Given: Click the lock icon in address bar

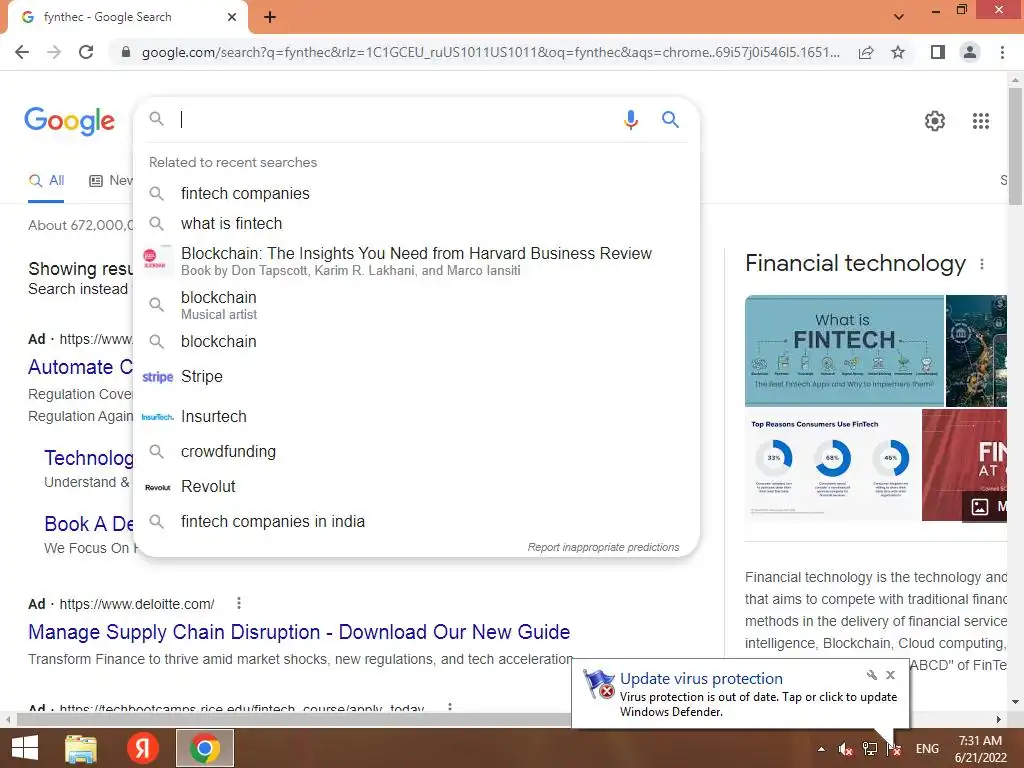Looking at the screenshot, I should pyautogui.click(x=126, y=52).
